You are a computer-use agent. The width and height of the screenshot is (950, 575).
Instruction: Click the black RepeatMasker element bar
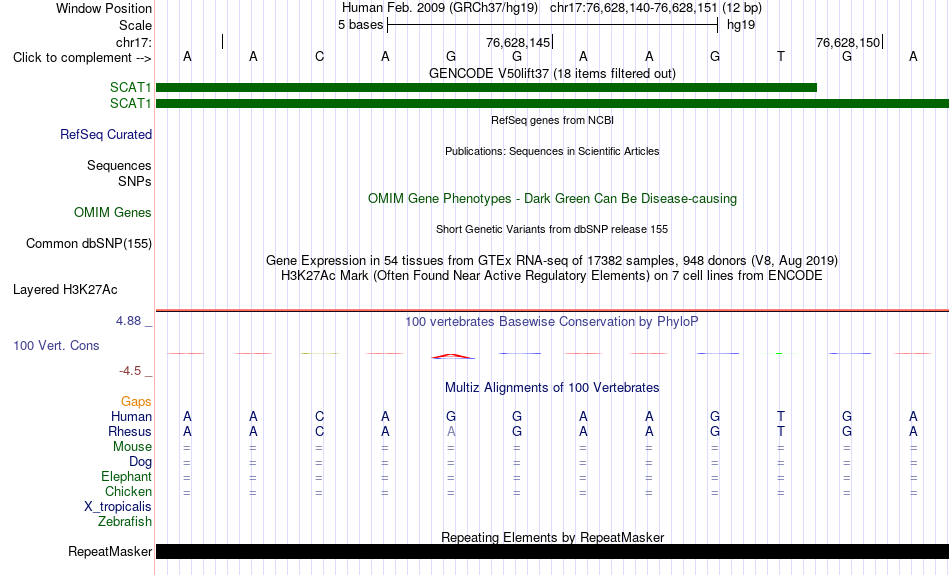[553, 551]
